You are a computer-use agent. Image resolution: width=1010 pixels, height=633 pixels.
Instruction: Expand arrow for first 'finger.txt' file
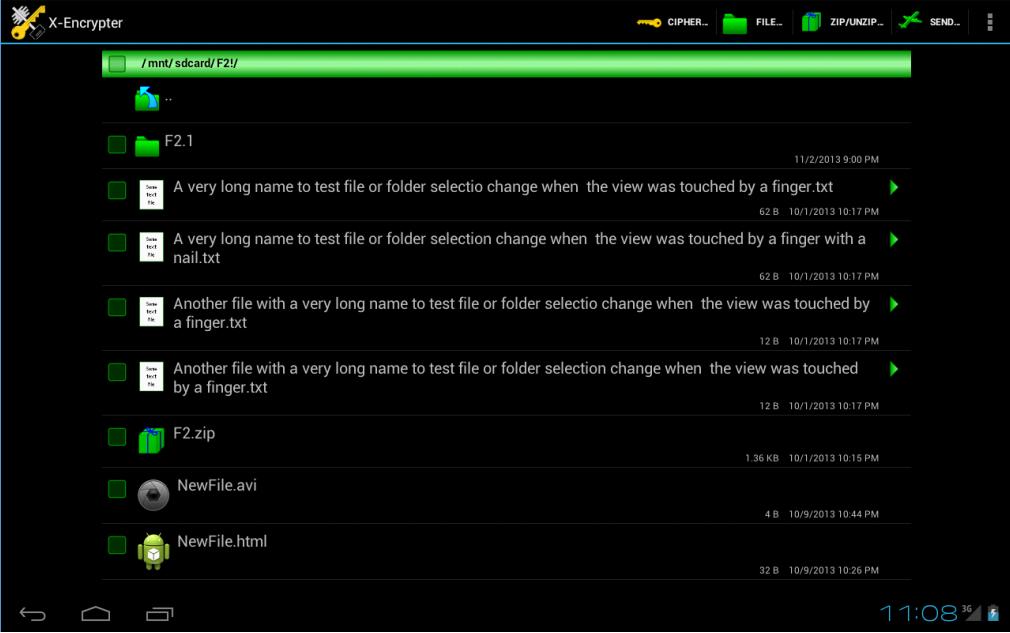pyautogui.click(x=893, y=187)
